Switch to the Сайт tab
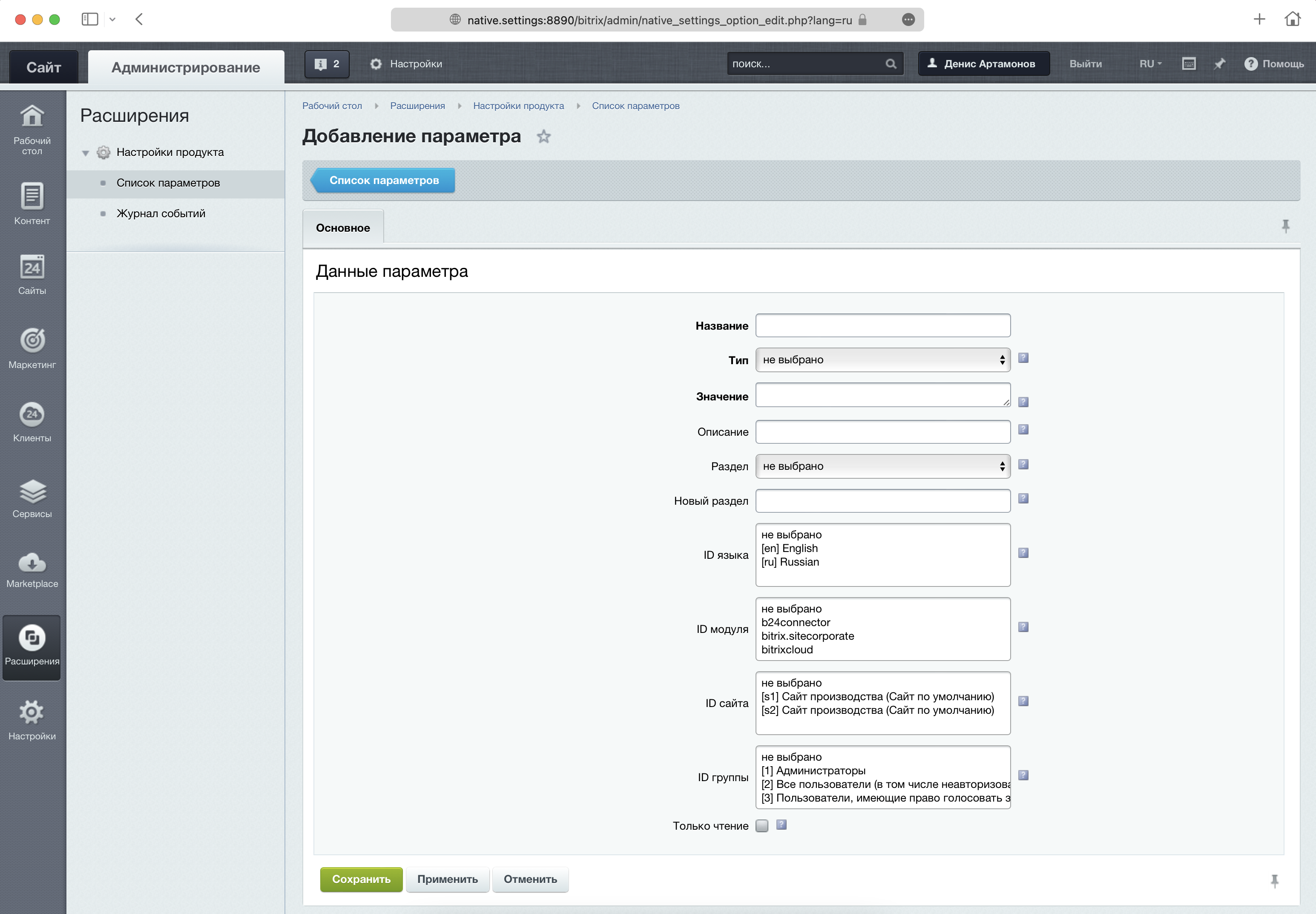Image resolution: width=1316 pixels, height=914 pixels. (x=43, y=68)
